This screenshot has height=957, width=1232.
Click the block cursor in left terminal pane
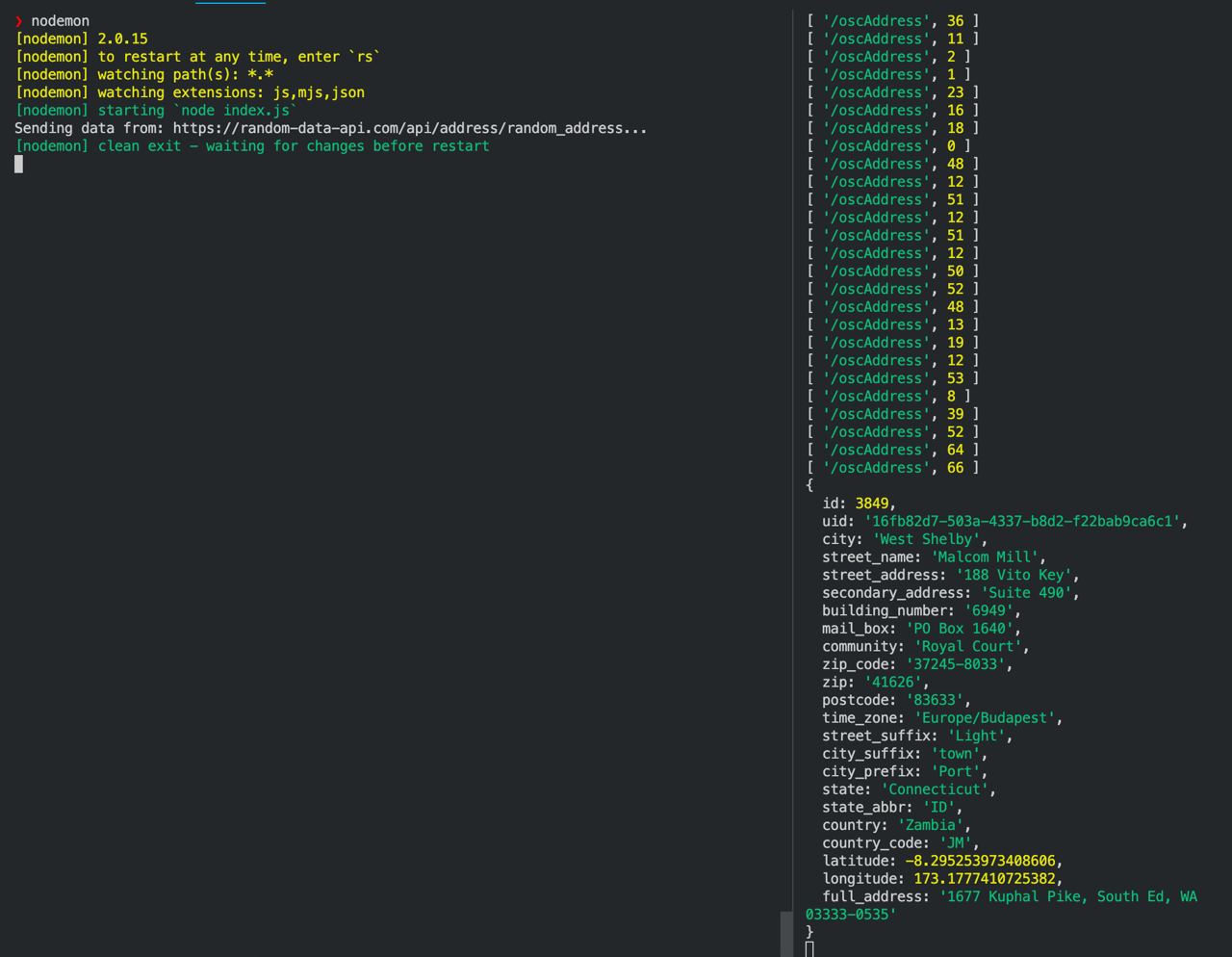[x=18, y=164]
